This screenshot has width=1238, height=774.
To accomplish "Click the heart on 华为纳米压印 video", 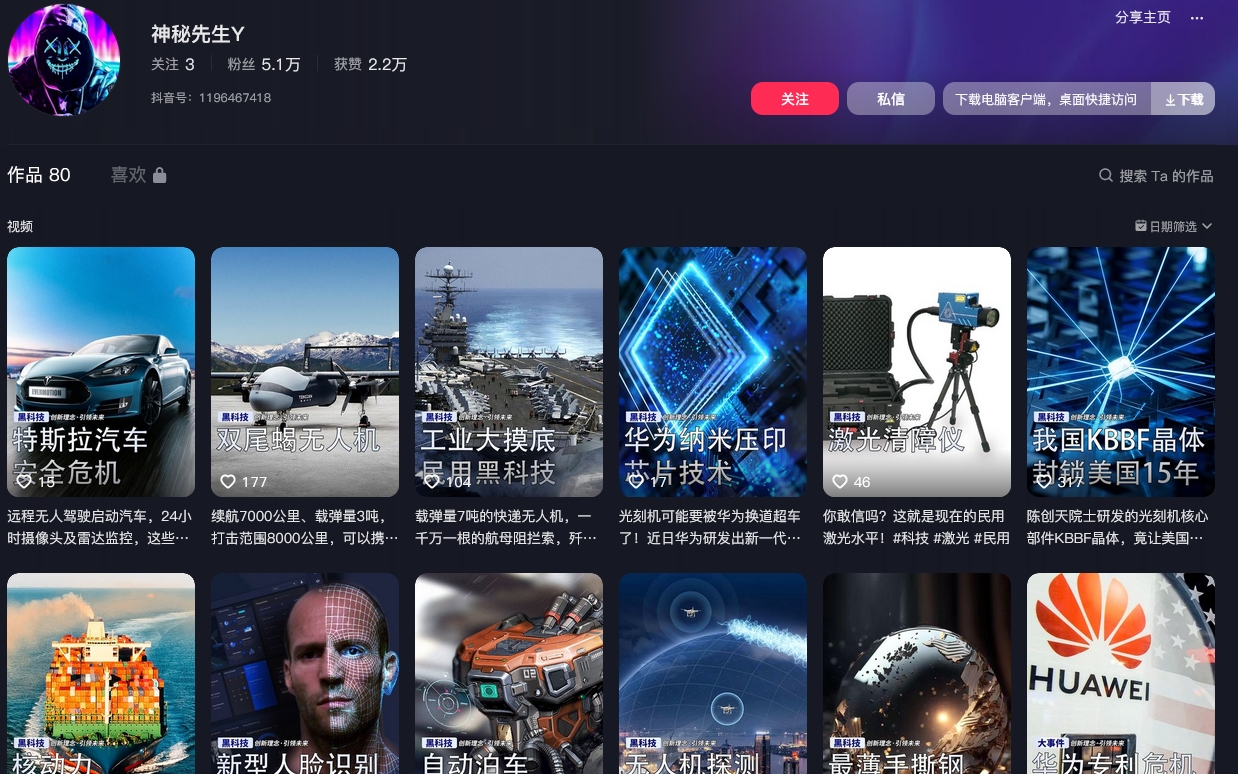I will point(636,482).
